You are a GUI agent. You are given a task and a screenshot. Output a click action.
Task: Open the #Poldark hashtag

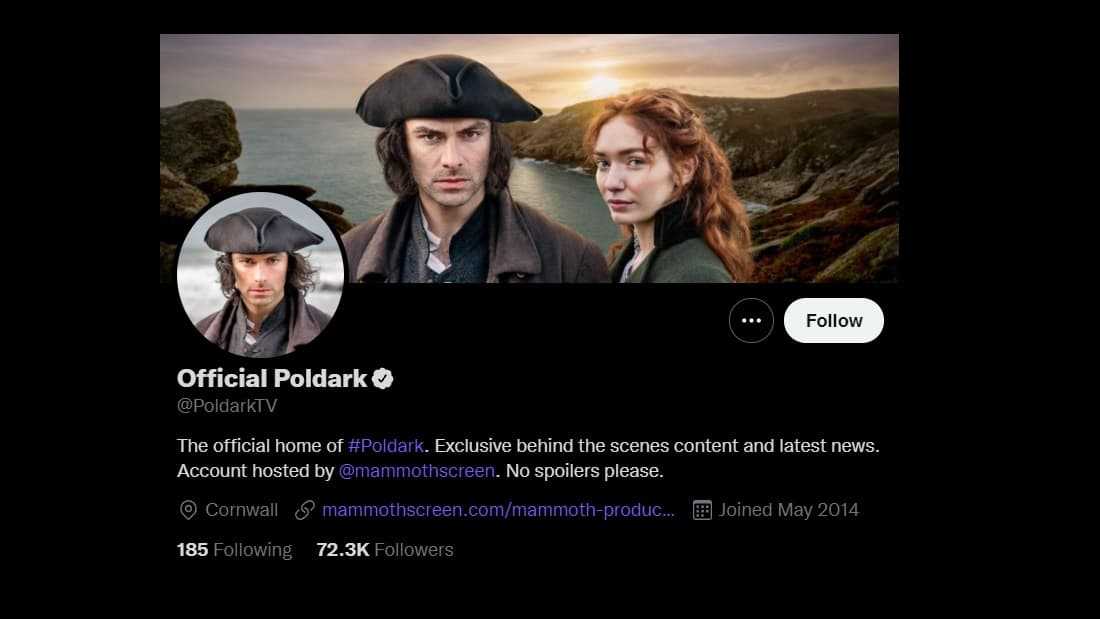[386, 445]
